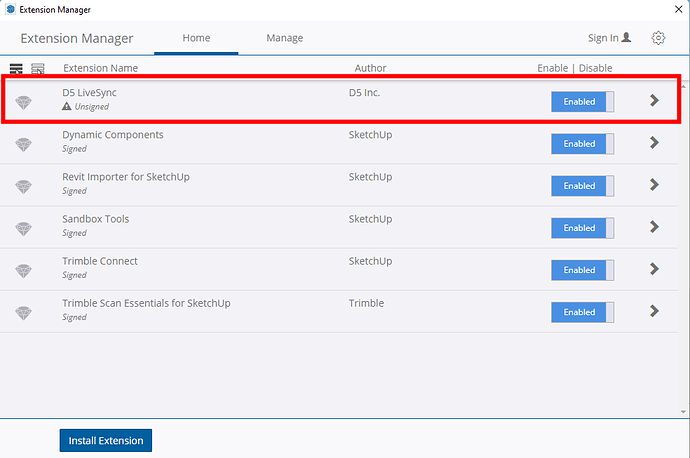The width and height of the screenshot is (690, 458).
Task: Expand Sandbox Tools details arrow
Action: click(x=655, y=227)
